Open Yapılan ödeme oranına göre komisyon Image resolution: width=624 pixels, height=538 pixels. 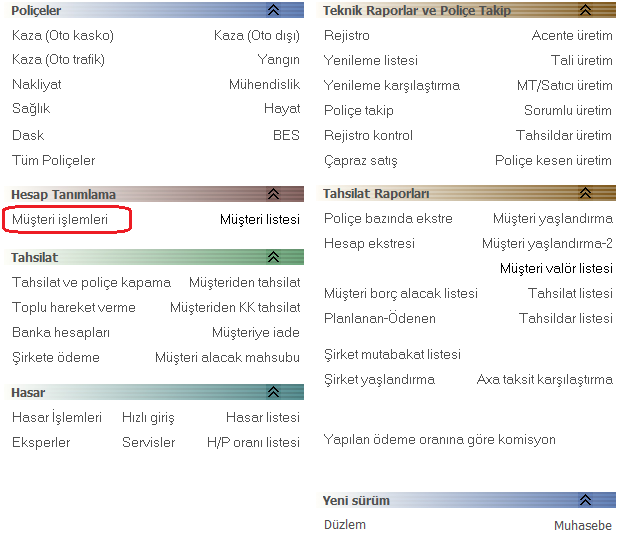(440, 439)
